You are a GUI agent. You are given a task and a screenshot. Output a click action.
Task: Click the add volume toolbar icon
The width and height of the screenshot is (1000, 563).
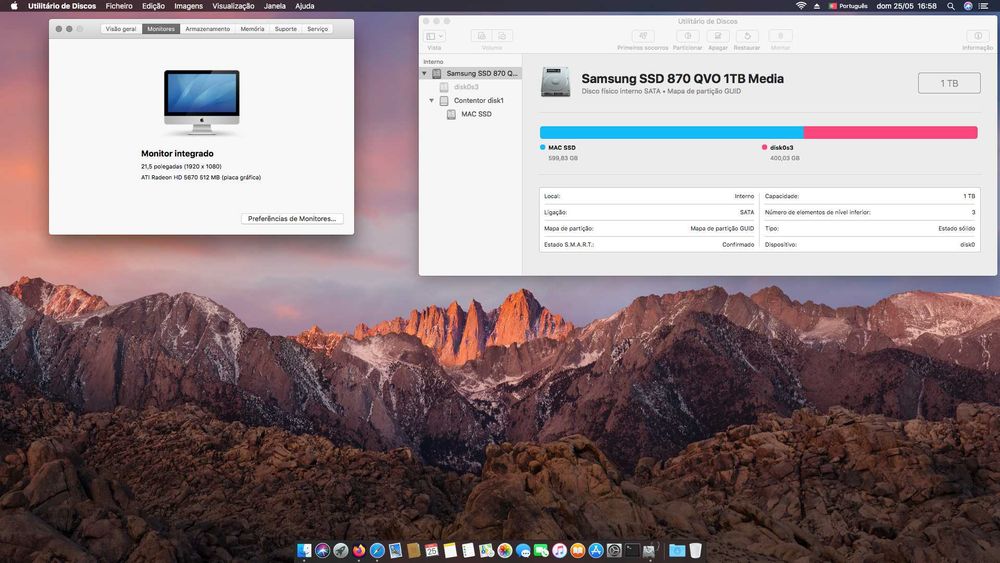(x=482, y=36)
